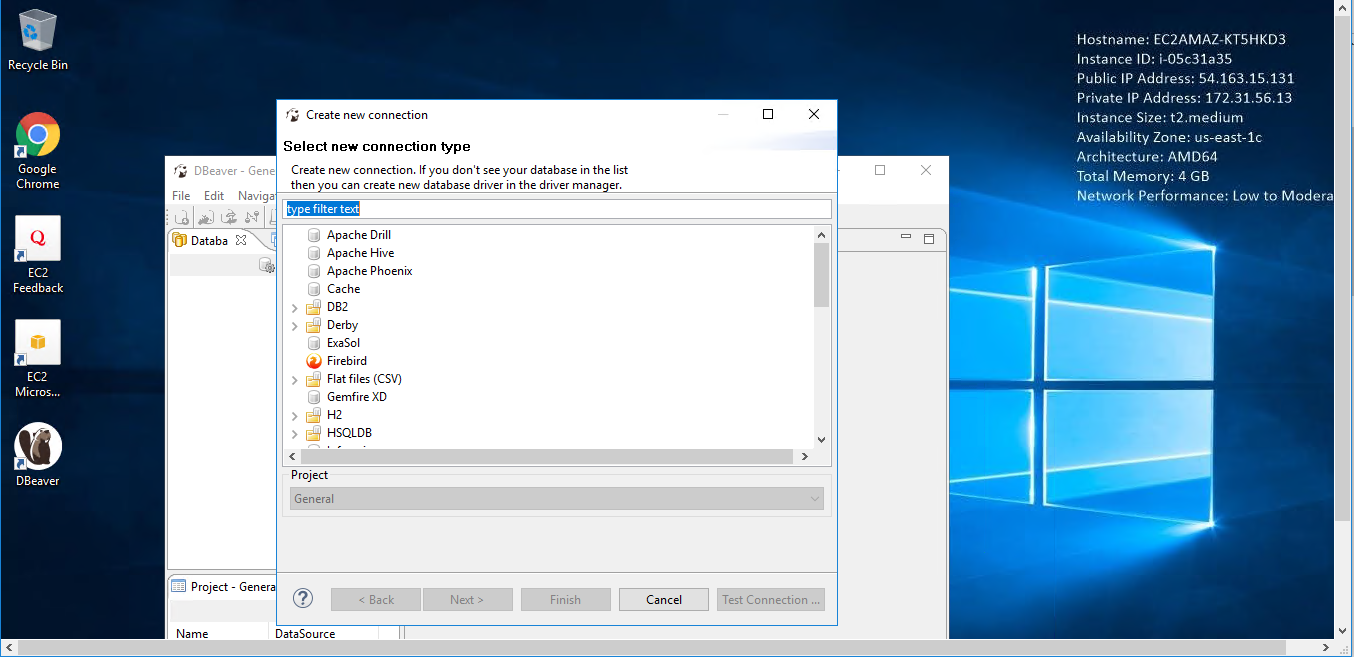The height and width of the screenshot is (657, 1354).
Task: Expand the Flat files (CSV) node
Action: [295, 380]
